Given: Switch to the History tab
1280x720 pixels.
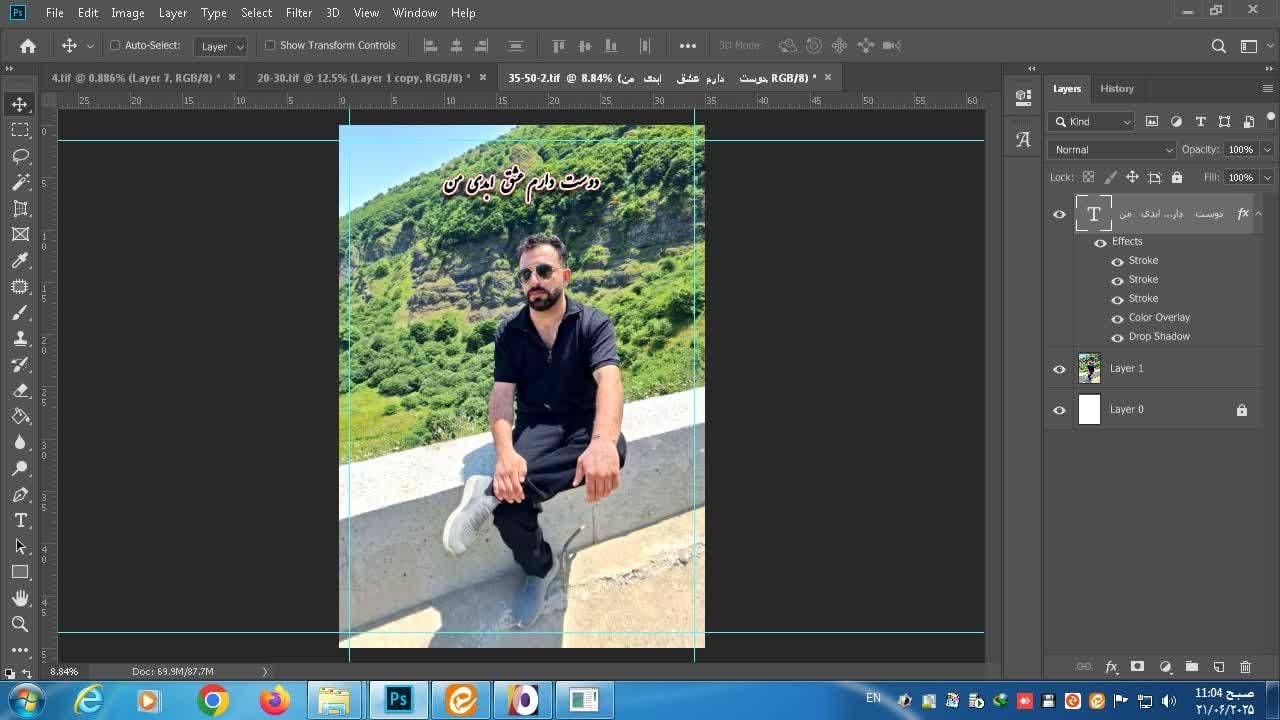Looking at the screenshot, I should [x=1116, y=89].
